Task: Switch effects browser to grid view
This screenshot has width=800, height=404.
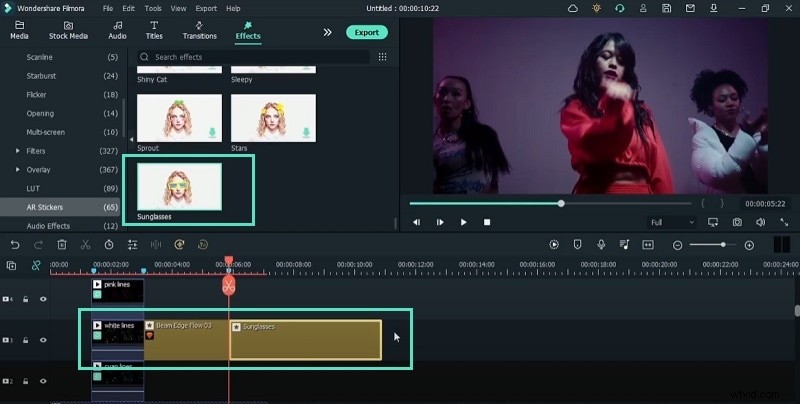Action: tap(382, 57)
